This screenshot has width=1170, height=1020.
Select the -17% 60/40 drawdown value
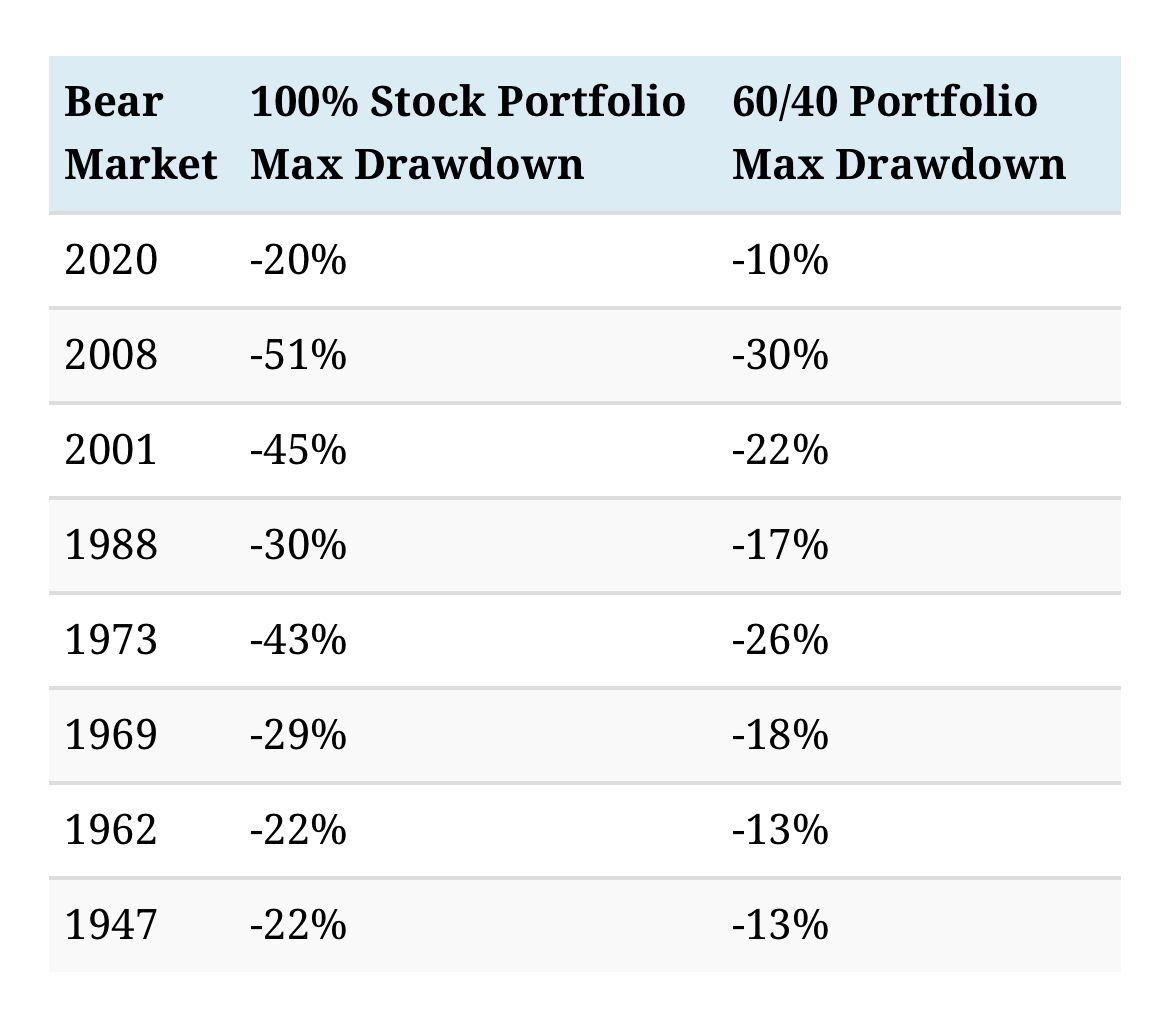[780, 545]
